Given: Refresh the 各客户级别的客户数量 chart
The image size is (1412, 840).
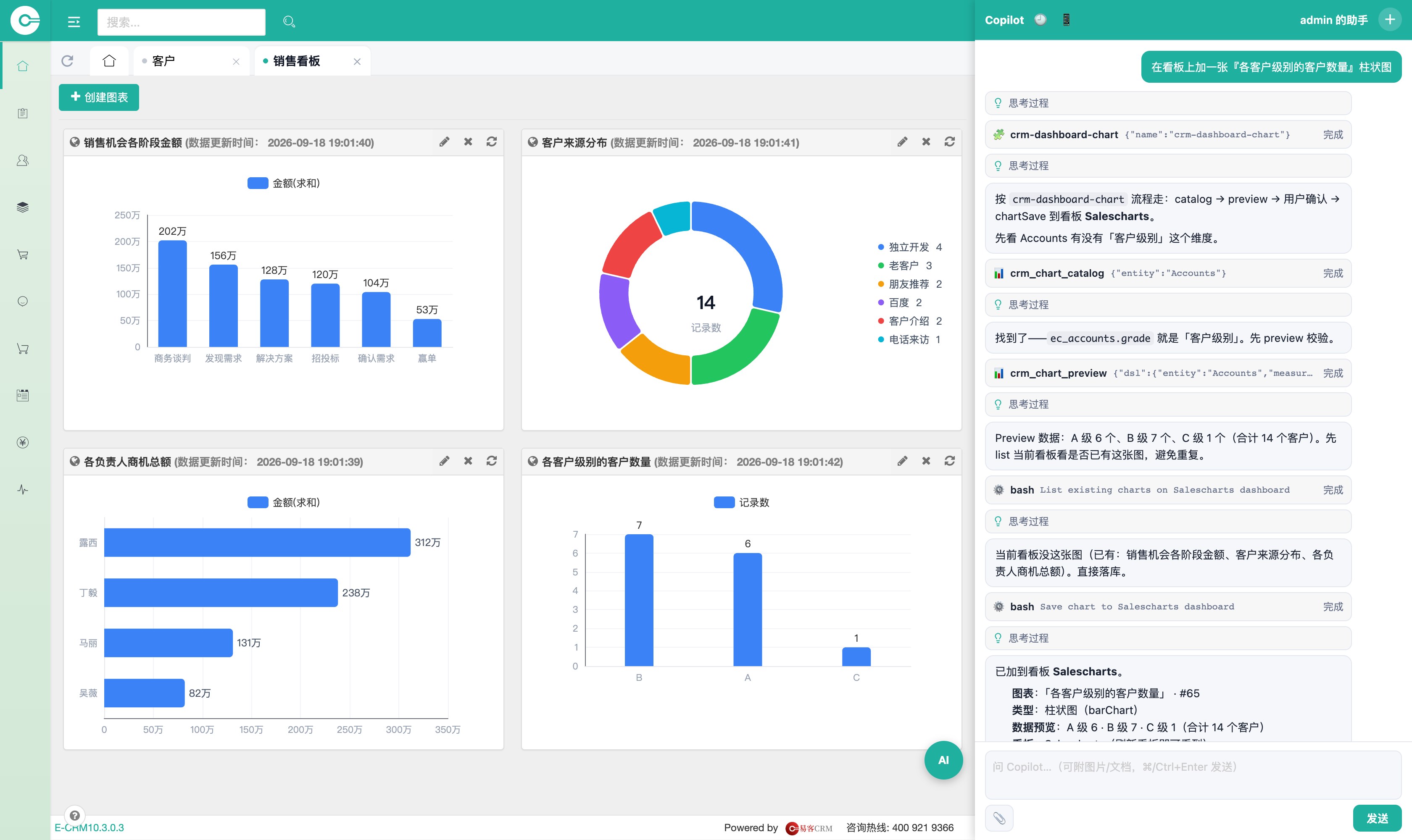Looking at the screenshot, I should (x=950, y=461).
